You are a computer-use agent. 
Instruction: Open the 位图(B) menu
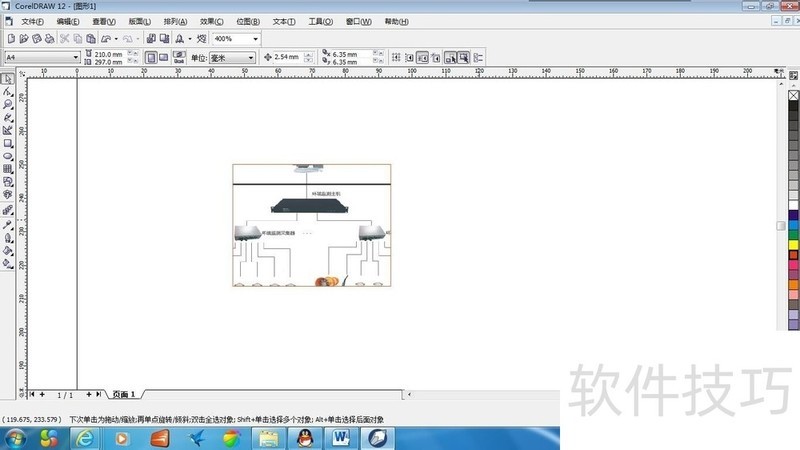[249, 21]
